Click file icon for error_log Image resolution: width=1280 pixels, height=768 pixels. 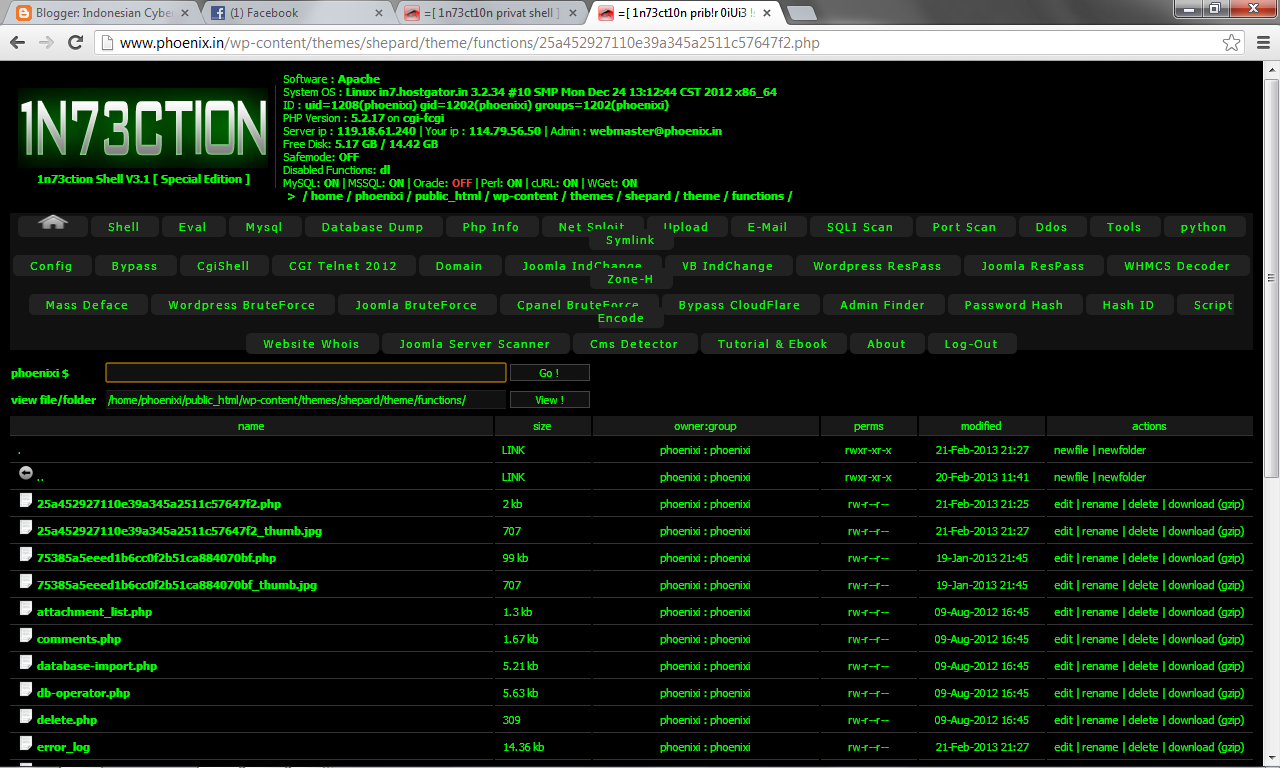click(26, 743)
